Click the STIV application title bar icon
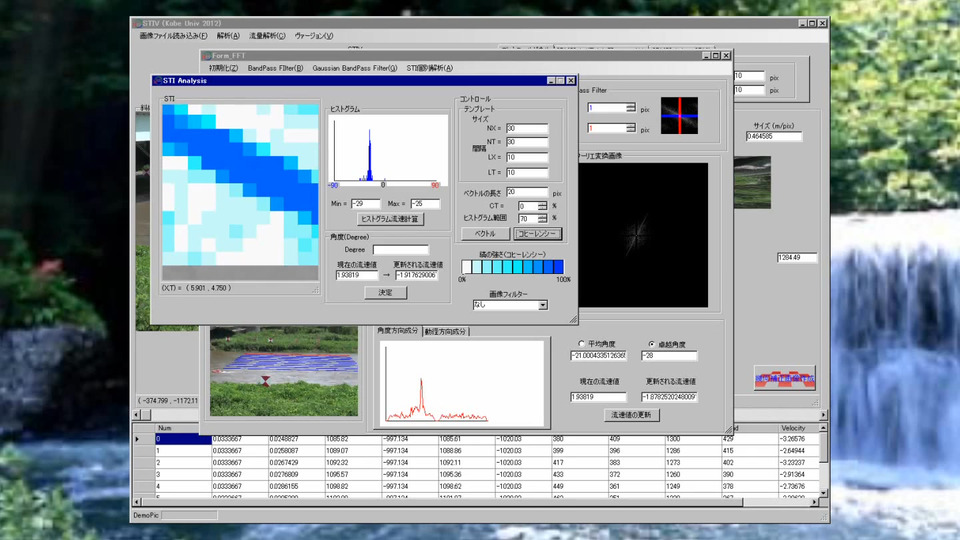Image resolution: width=960 pixels, height=540 pixels. pyautogui.click(x=138, y=23)
